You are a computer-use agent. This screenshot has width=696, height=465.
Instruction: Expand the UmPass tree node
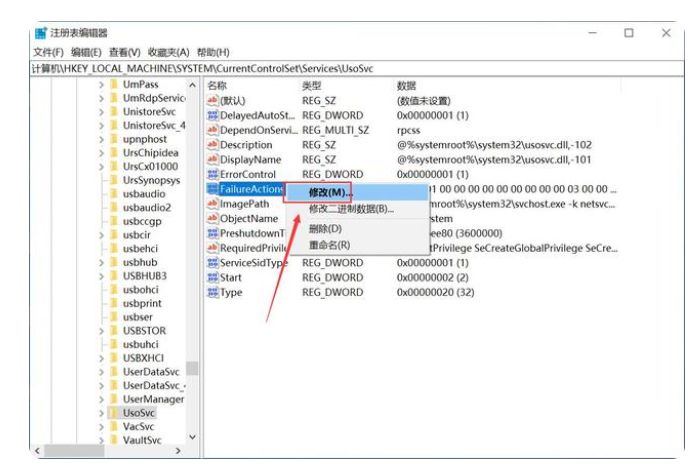pos(102,86)
